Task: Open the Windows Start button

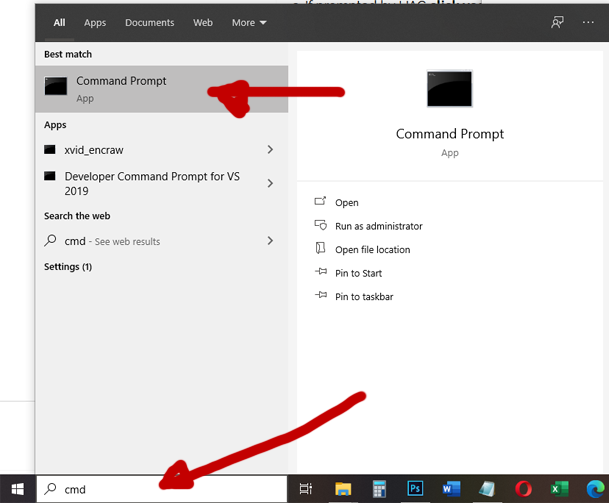Action: point(17,489)
